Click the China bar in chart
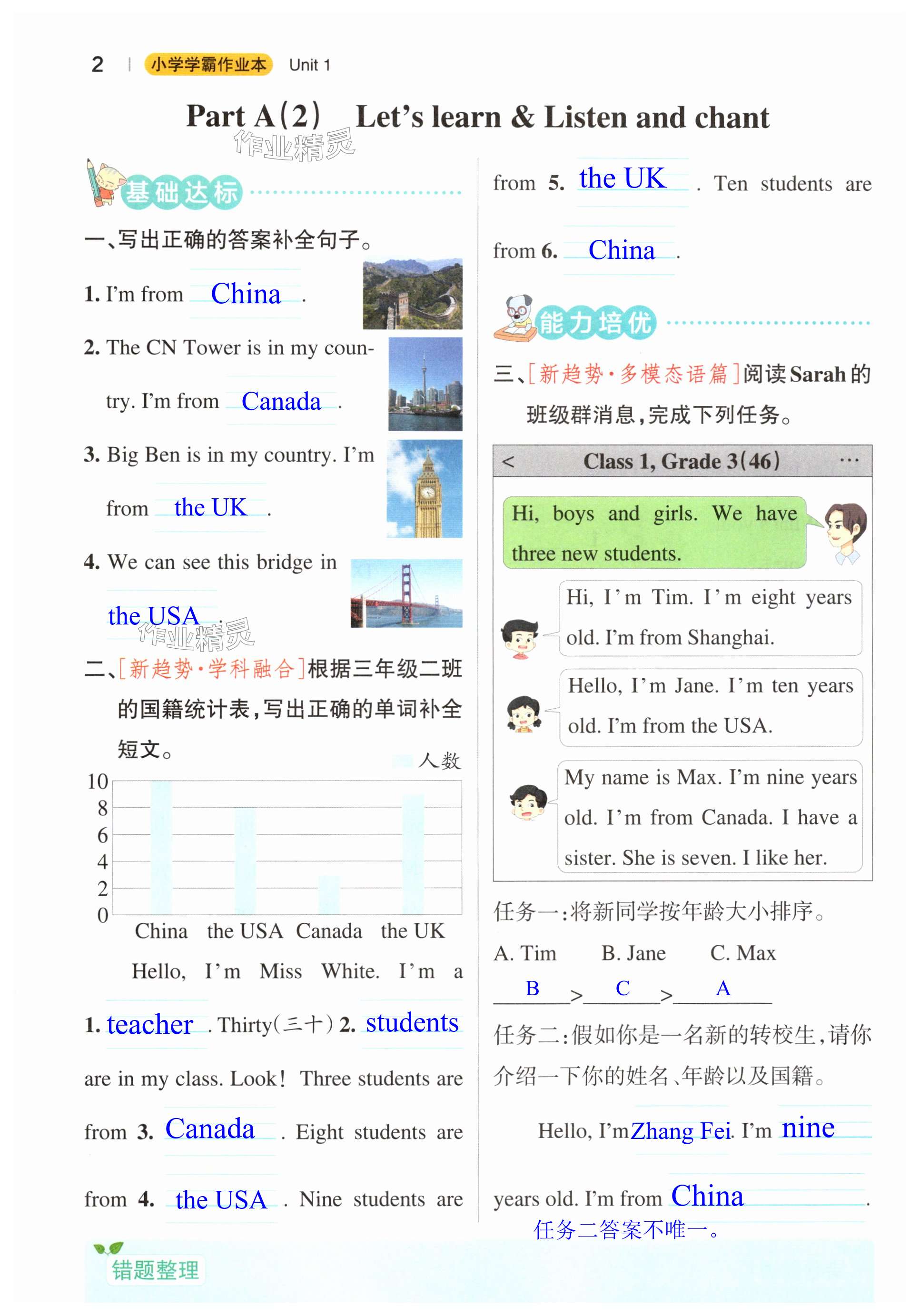This screenshot has height=1316, width=919. tap(161, 847)
